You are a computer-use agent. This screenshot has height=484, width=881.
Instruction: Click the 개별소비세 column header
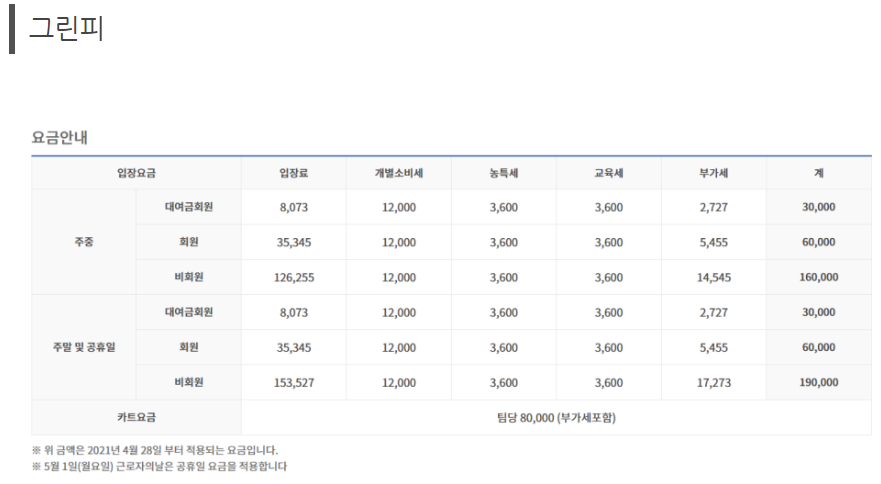point(399,173)
